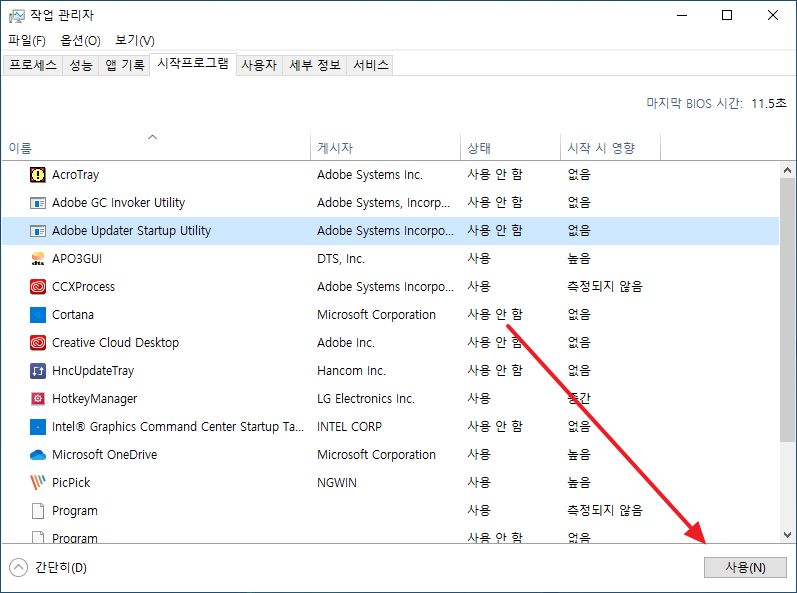This screenshot has height=593, width=797.
Task: Select the Cortana entry name
Action: tap(73, 315)
